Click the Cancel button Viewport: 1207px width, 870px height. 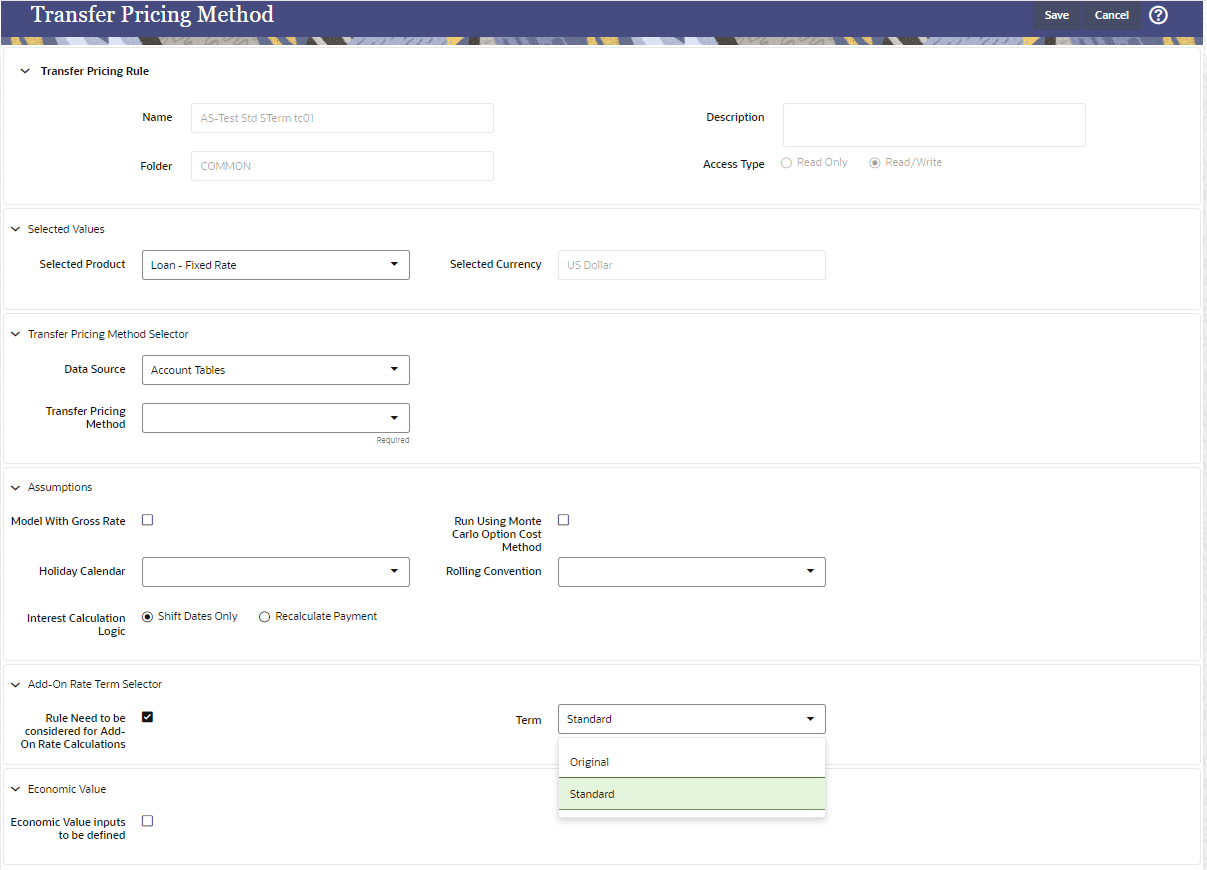(x=1111, y=15)
